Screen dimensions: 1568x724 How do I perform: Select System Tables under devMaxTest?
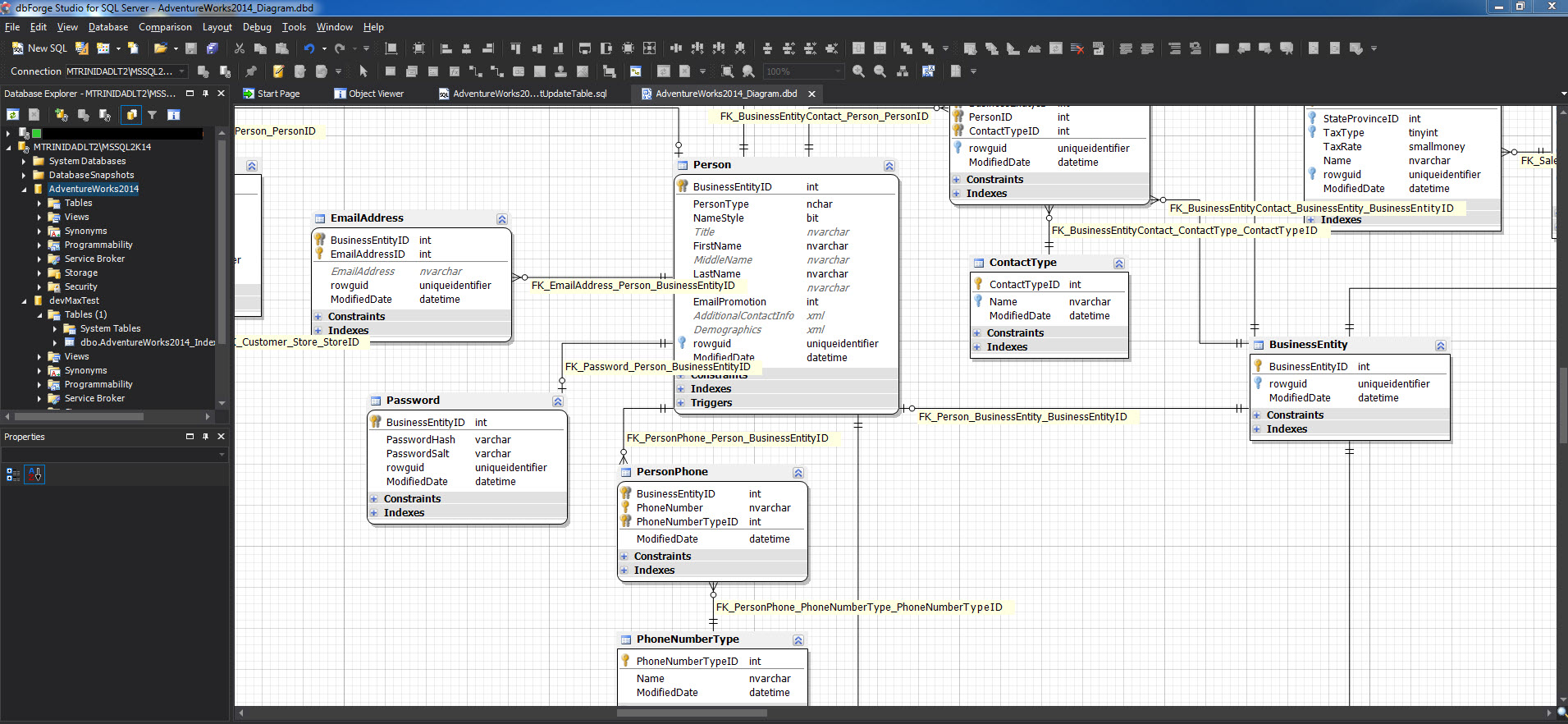click(x=110, y=328)
